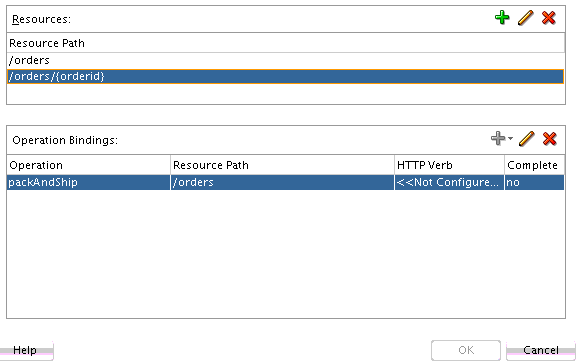Click the <<Not Configure... HTTP verb cell
The width and height of the screenshot is (578, 361).
(x=449, y=183)
